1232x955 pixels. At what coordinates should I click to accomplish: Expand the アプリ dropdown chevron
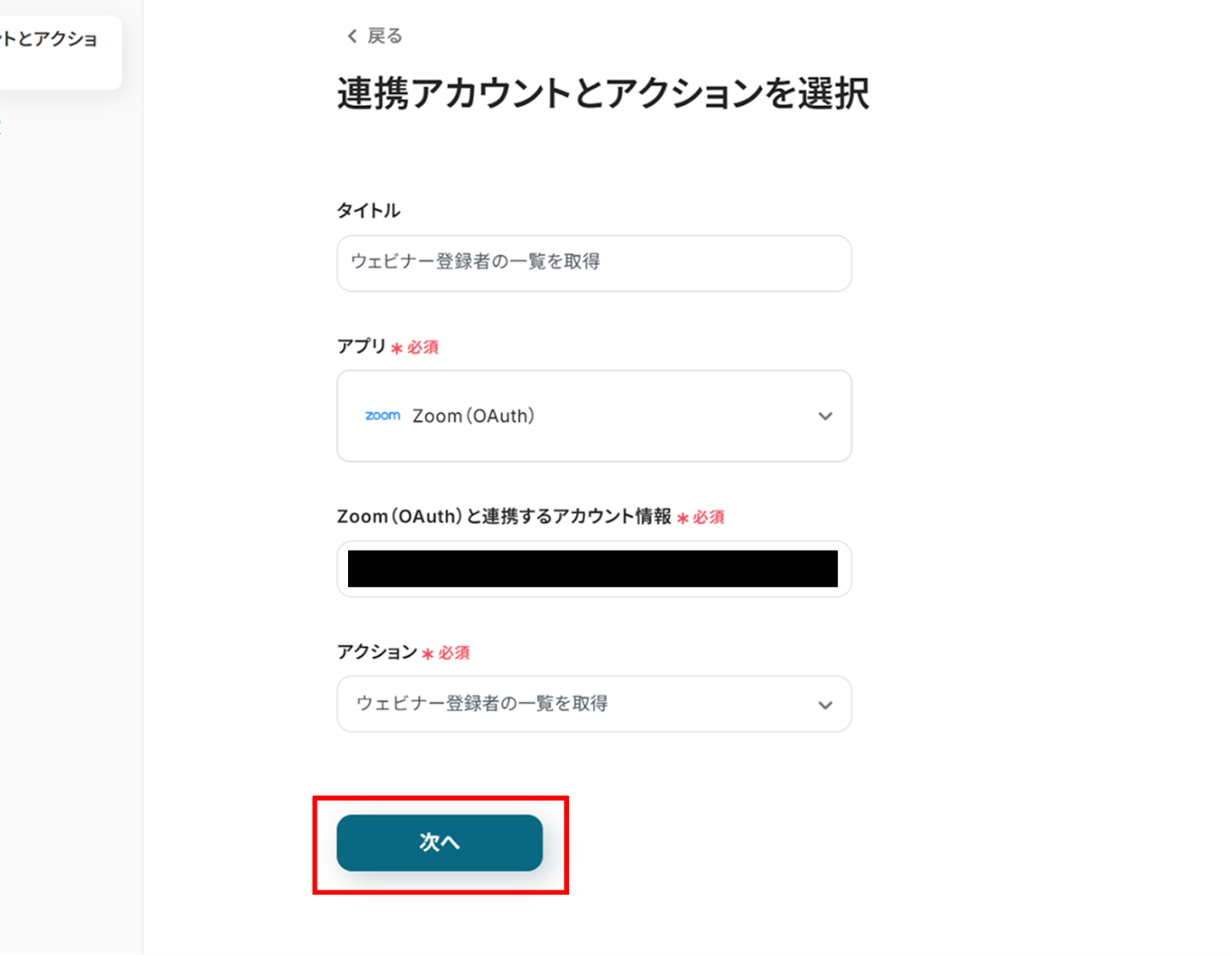pos(825,417)
